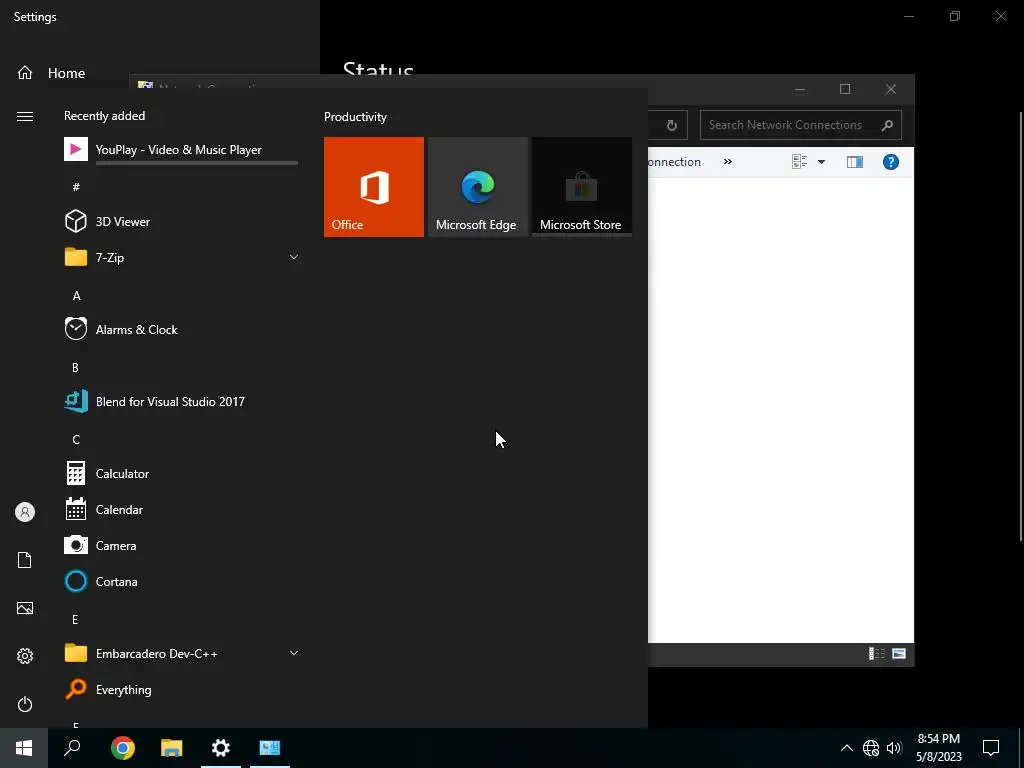Jump to the C letter group
Image resolution: width=1024 pixels, height=768 pixels.
(76, 440)
